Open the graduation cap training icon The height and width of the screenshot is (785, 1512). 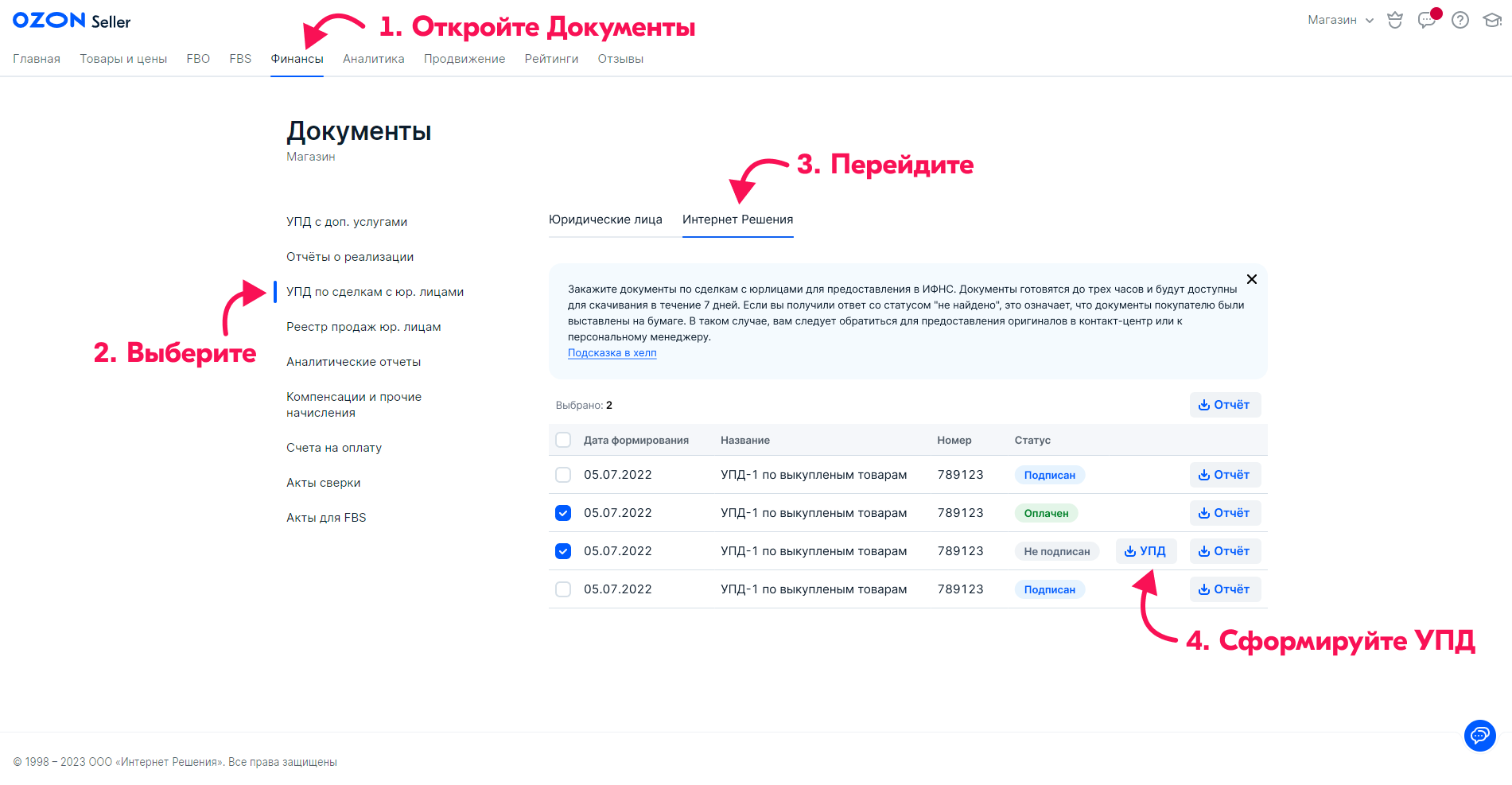1492,21
